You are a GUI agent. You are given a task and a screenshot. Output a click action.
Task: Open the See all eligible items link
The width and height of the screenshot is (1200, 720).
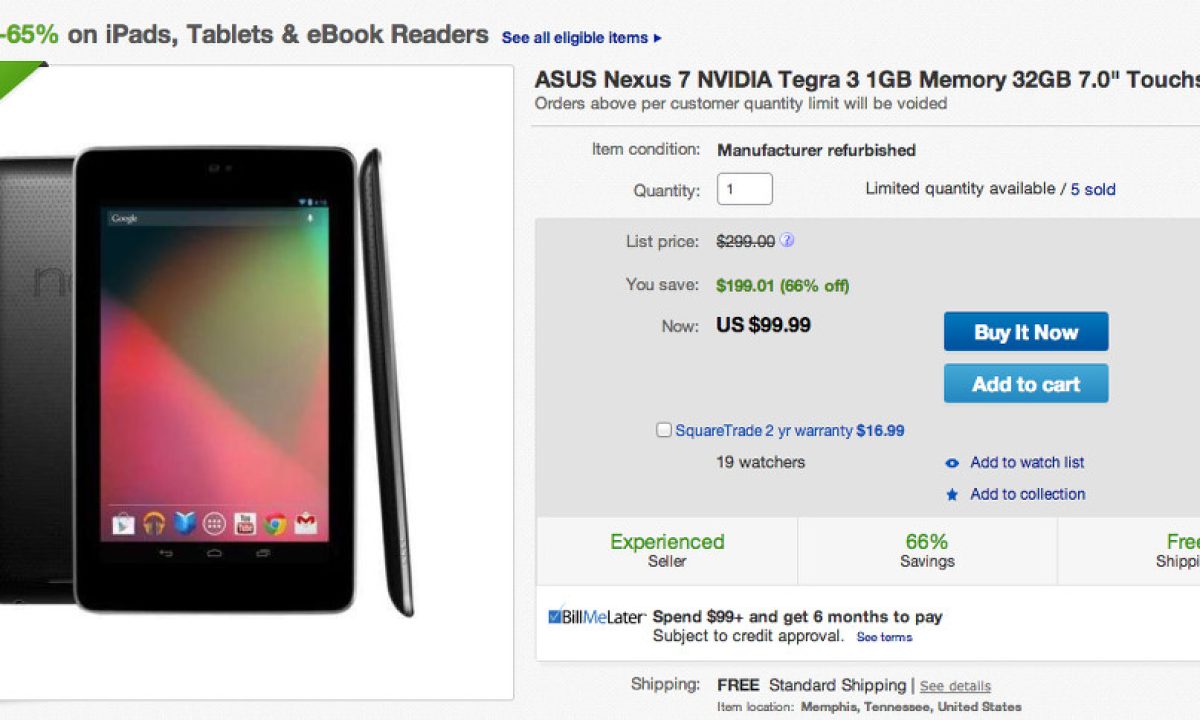581,38
